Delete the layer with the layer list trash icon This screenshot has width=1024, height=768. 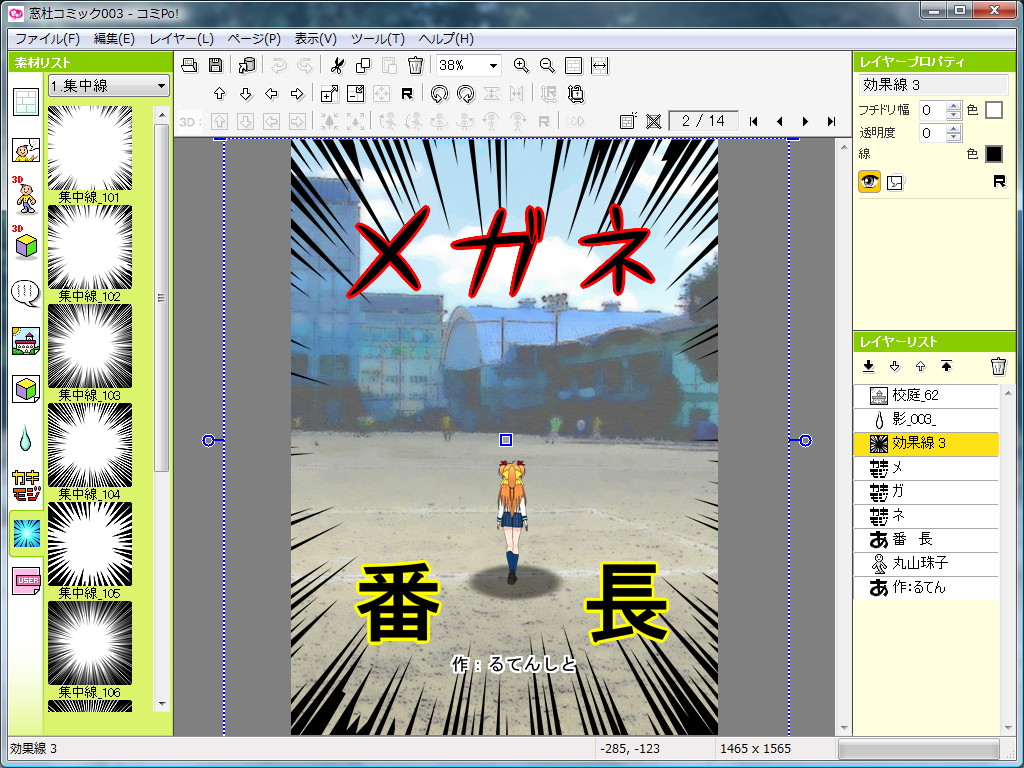pyautogui.click(x=998, y=366)
